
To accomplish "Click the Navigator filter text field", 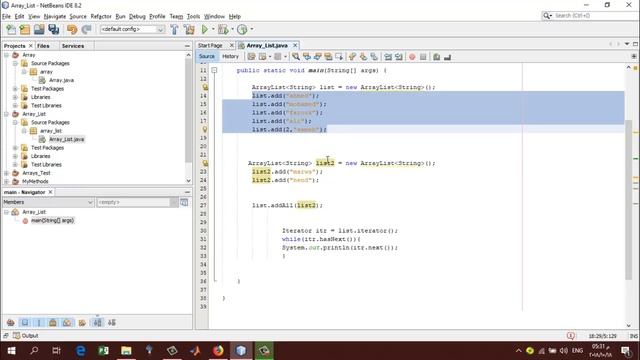I will [133, 202].
